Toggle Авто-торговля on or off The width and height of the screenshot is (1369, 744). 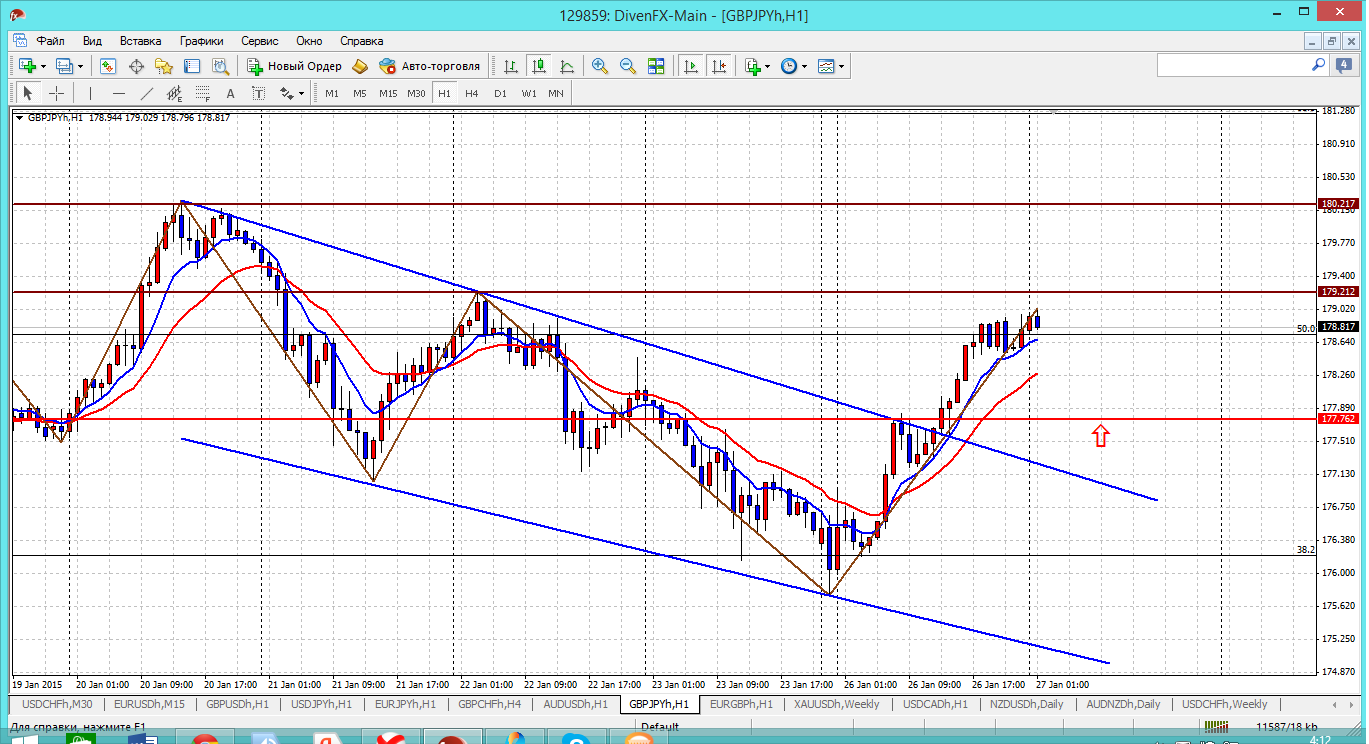431,66
